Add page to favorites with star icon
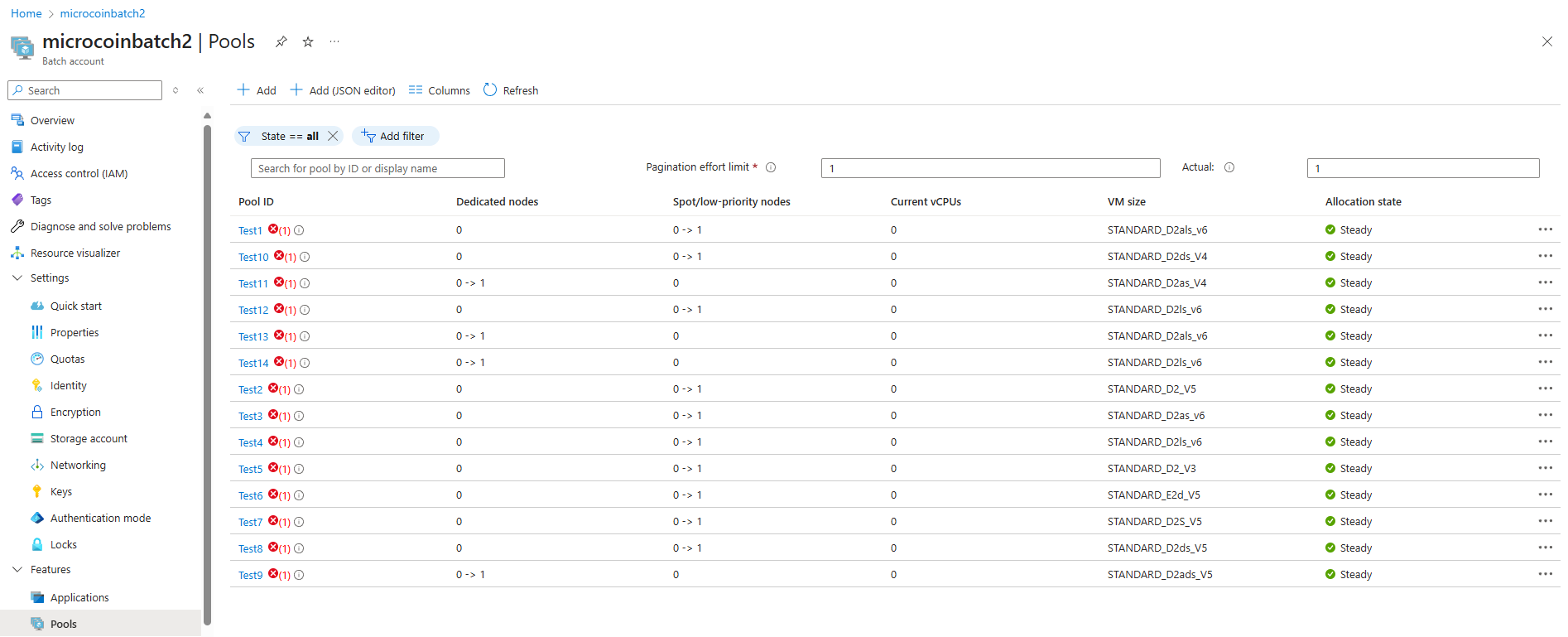This screenshot has width=1568, height=637. point(308,41)
